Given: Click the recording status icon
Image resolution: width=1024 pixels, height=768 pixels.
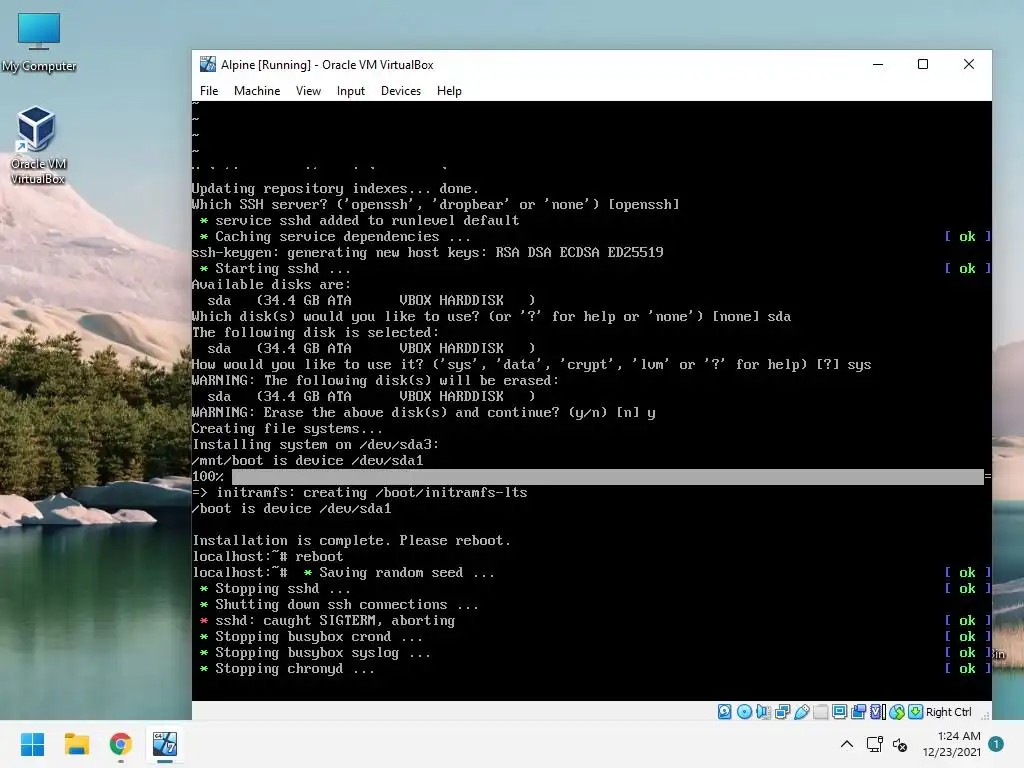Looking at the screenshot, I should coord(859,712).
